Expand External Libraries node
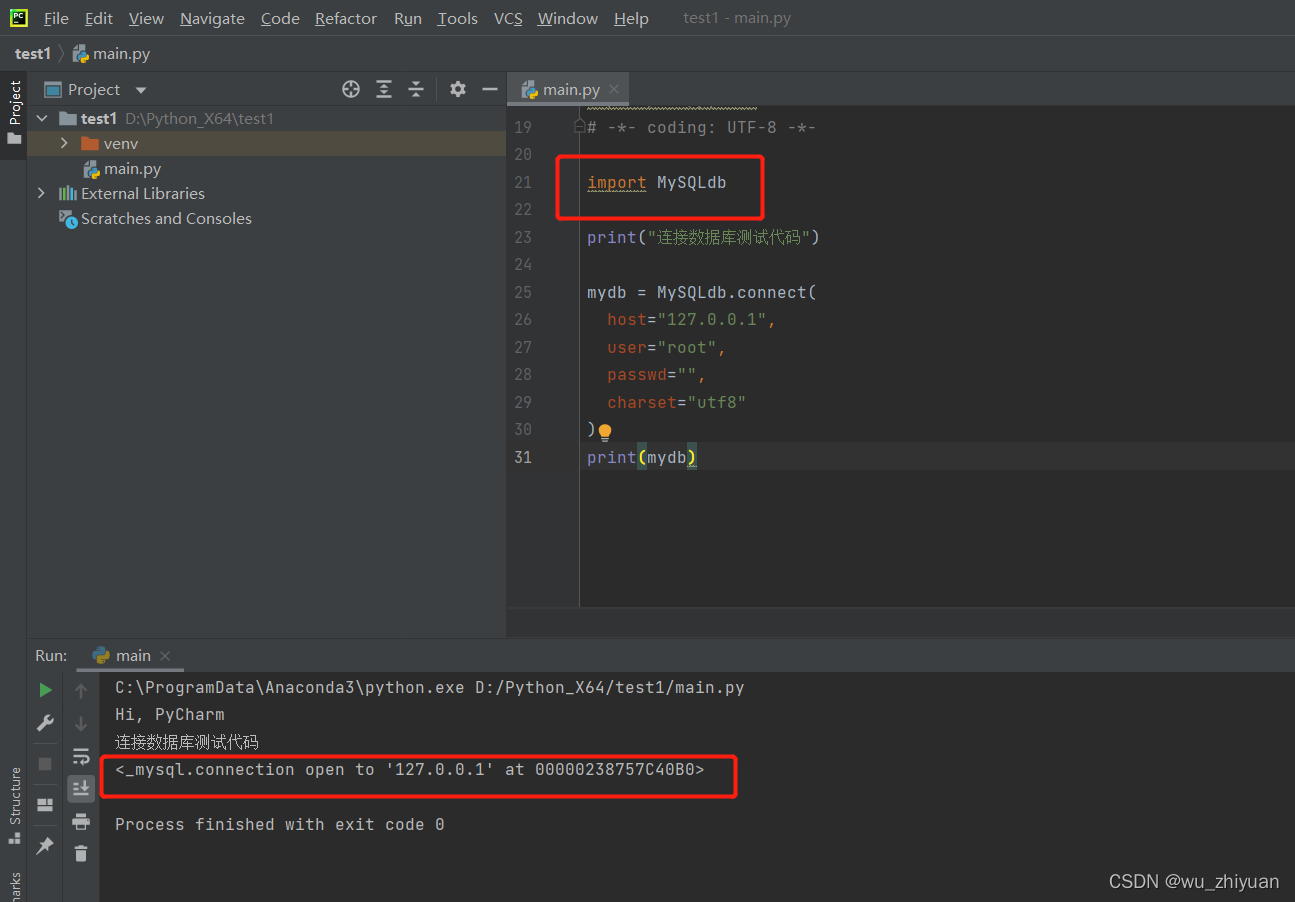 [41, 193]
